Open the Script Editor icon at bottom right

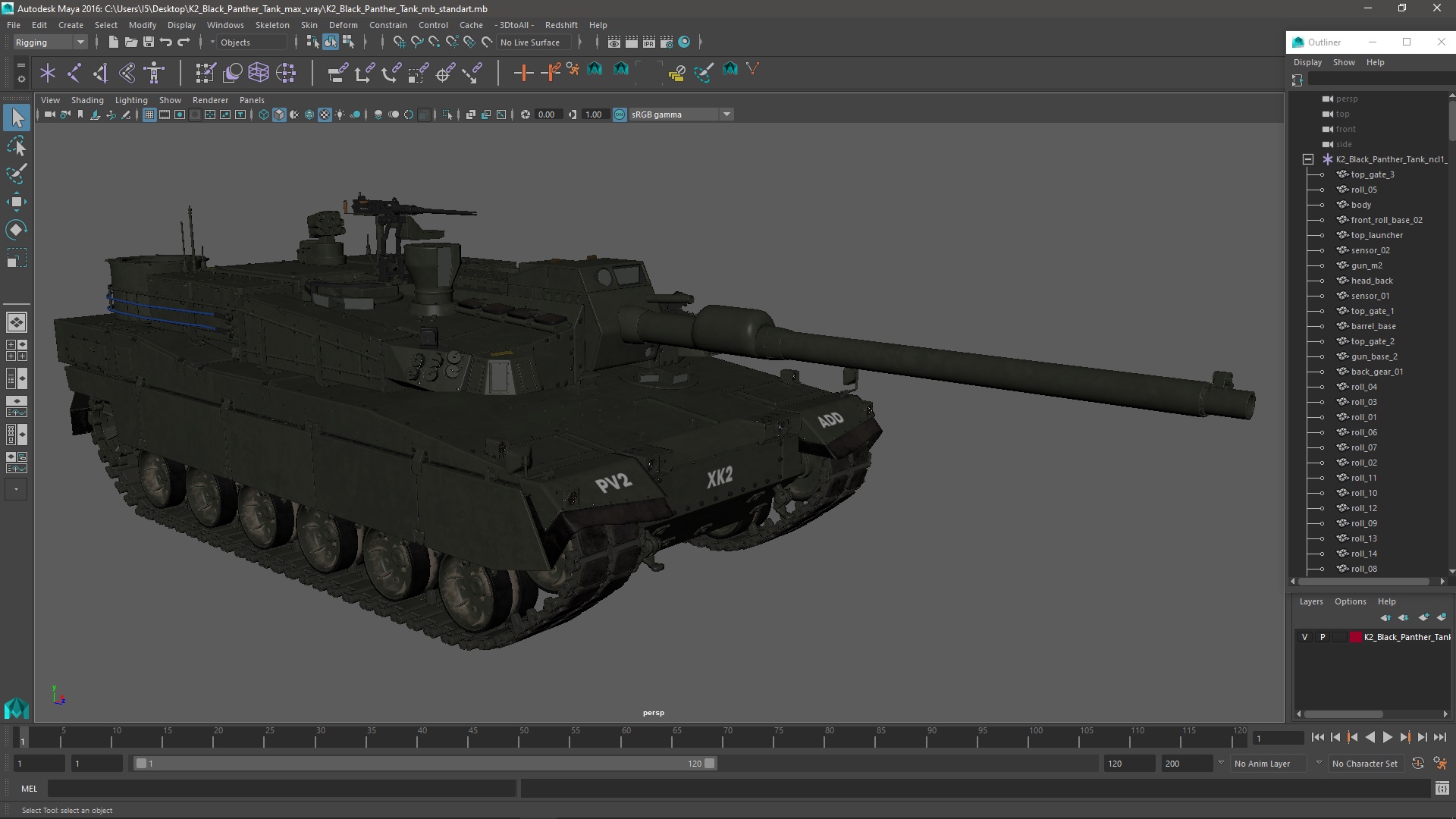(1442, 789)
